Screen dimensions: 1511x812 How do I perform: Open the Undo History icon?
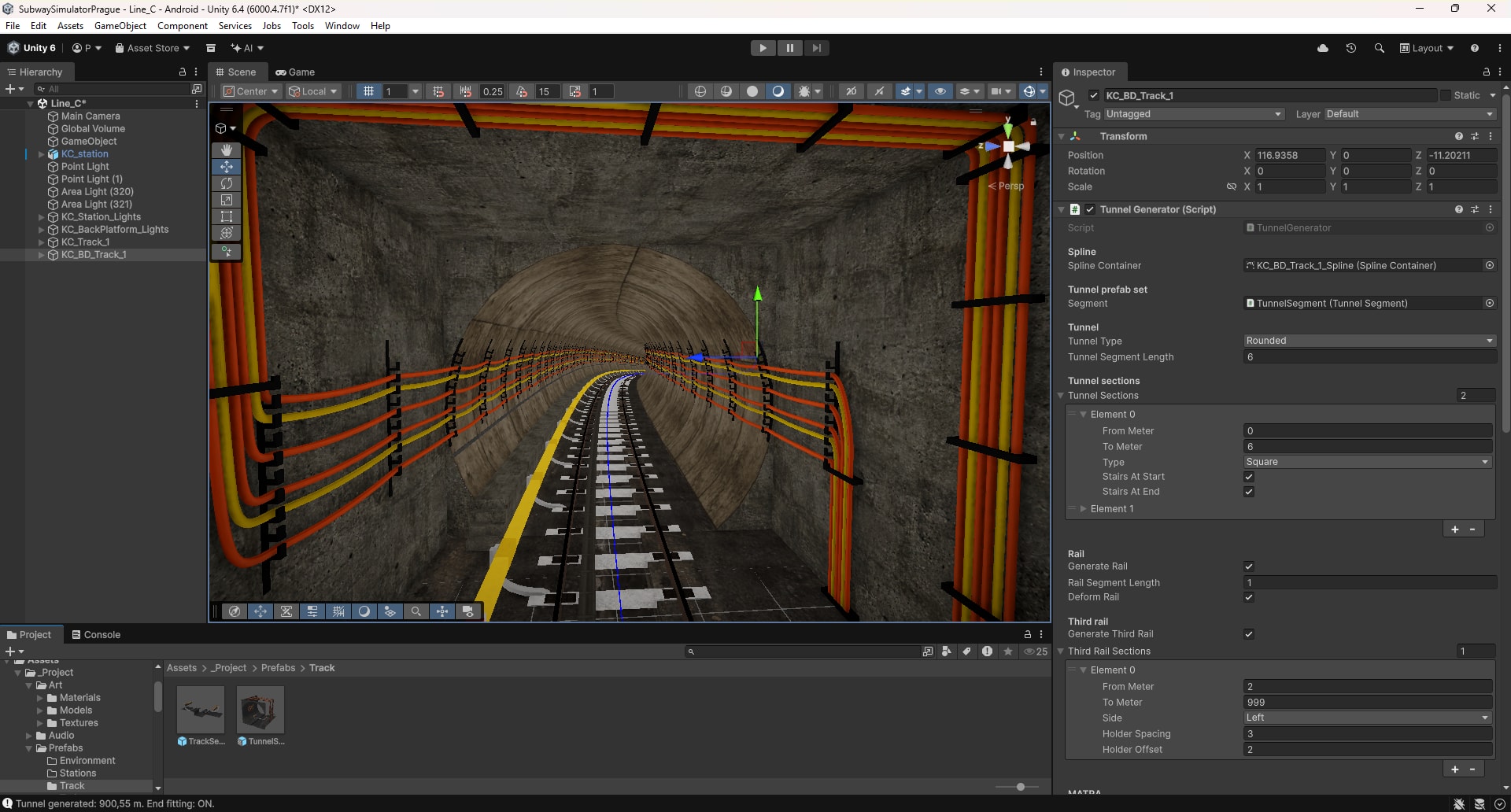(x=1351, y=48)
